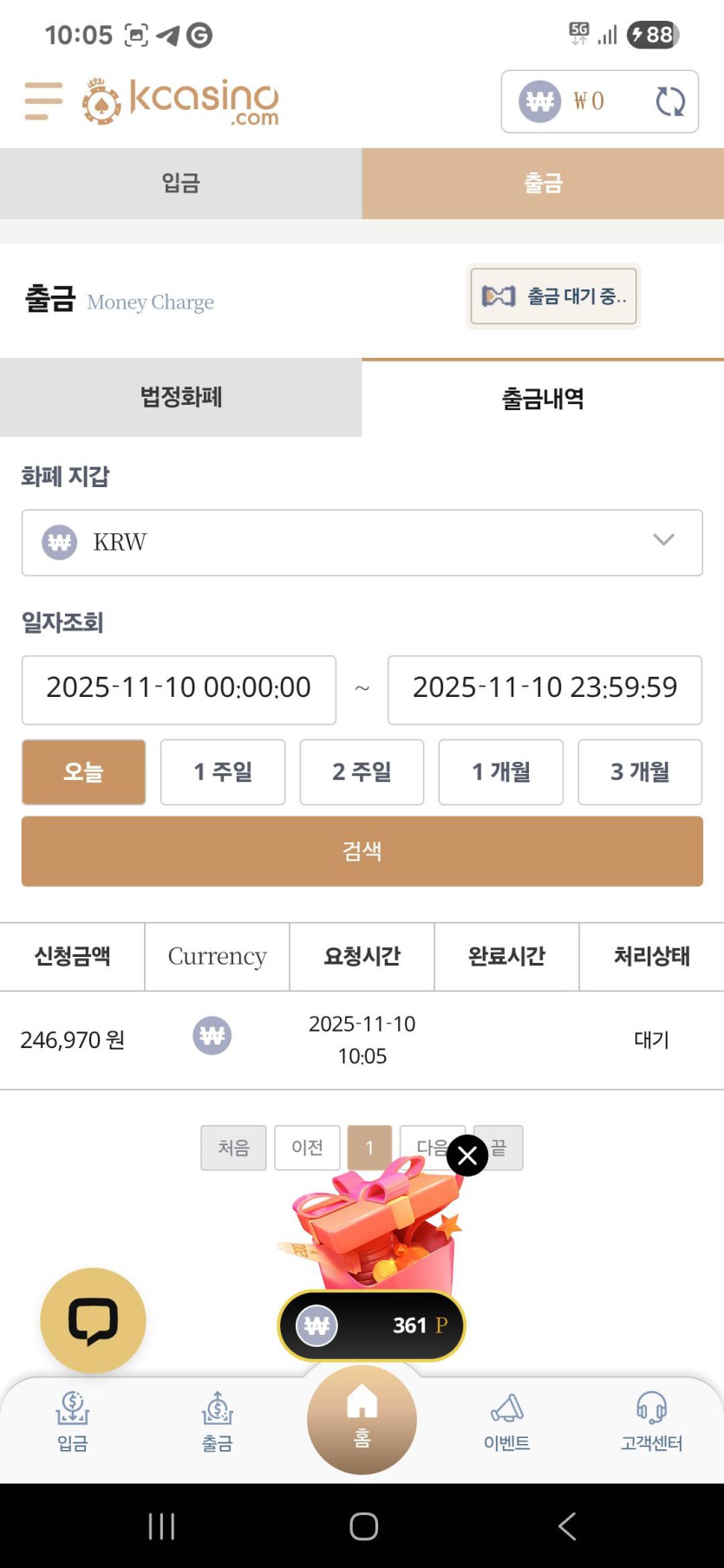Viewport: 724px width, 1568px height.
Task: Select the 1 주일 date range
Action: tap(223, 771)
